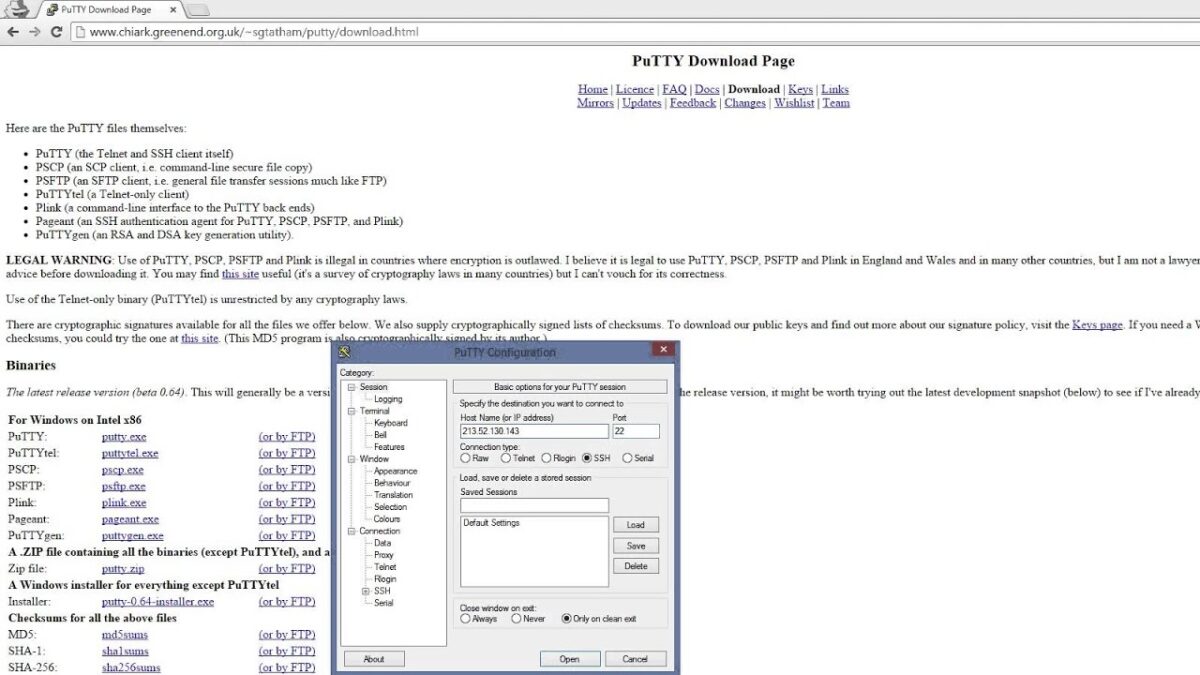Click the Open button in PuTTY
Screen dimensions: 1200x675
pos(569,659)
